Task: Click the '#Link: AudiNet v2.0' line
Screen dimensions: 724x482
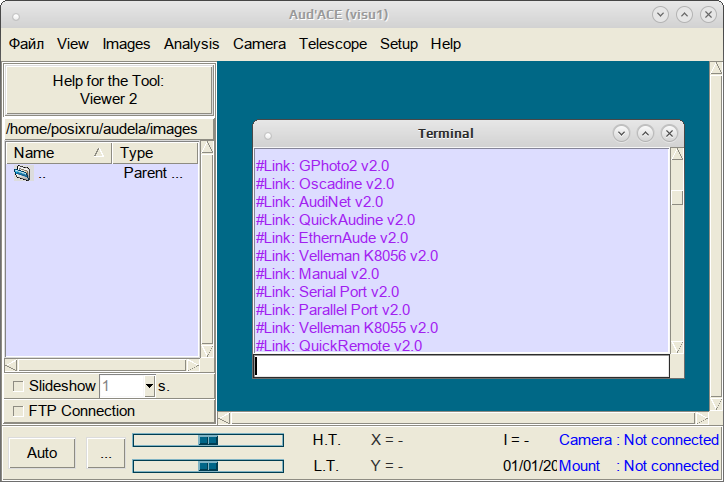Action: pyautogui.click(x=320, y=202)
